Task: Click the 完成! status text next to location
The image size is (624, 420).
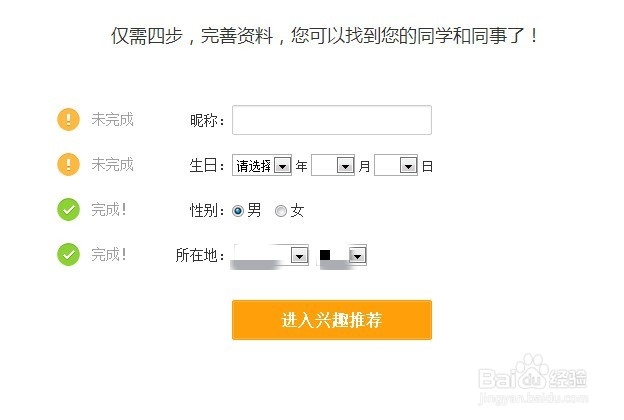Action: pyautogui.click(x=109, y=255)
